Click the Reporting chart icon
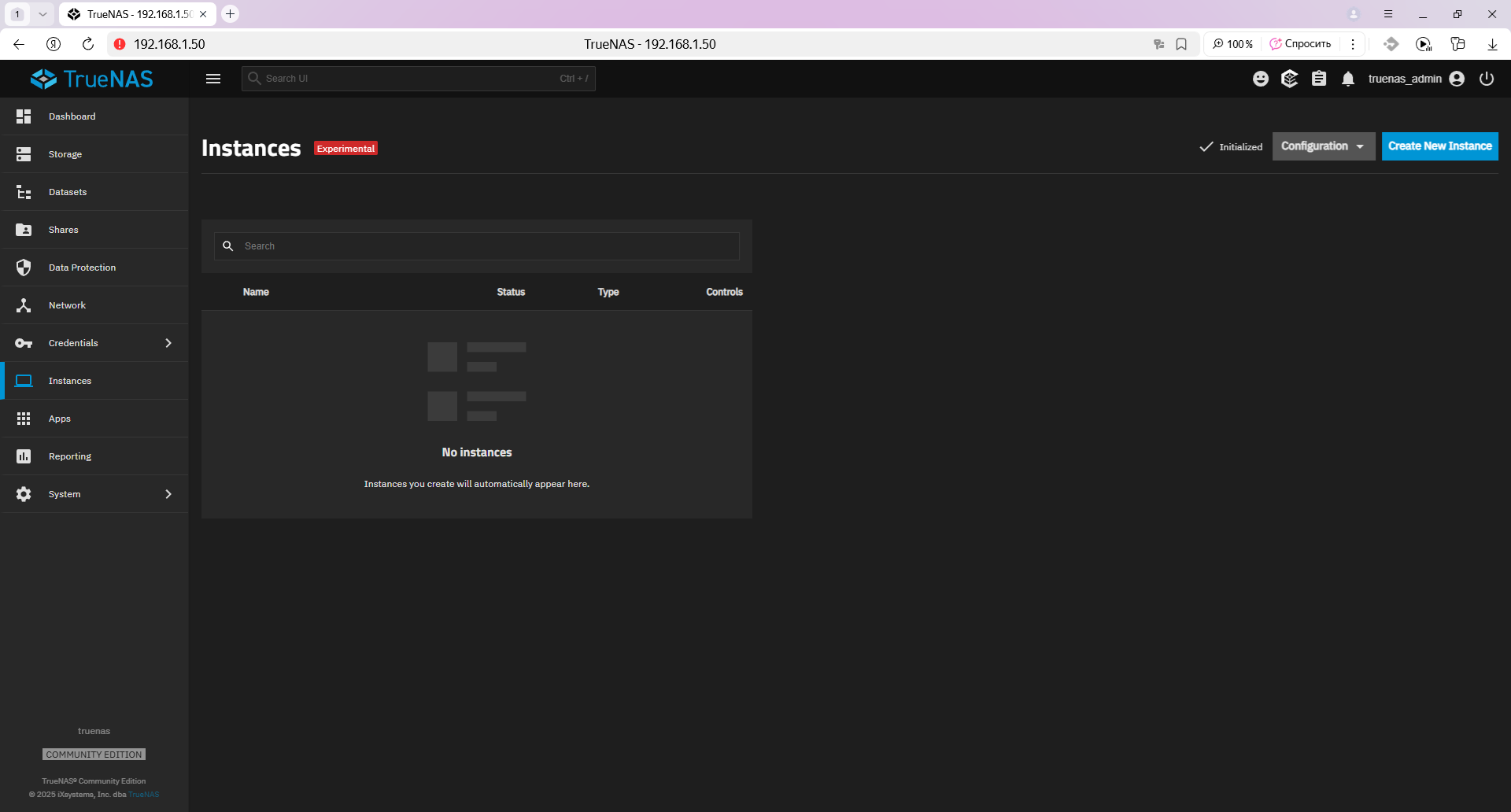Image resolution: width=1511 pixels, height=812 pixels. click(24, 456)
